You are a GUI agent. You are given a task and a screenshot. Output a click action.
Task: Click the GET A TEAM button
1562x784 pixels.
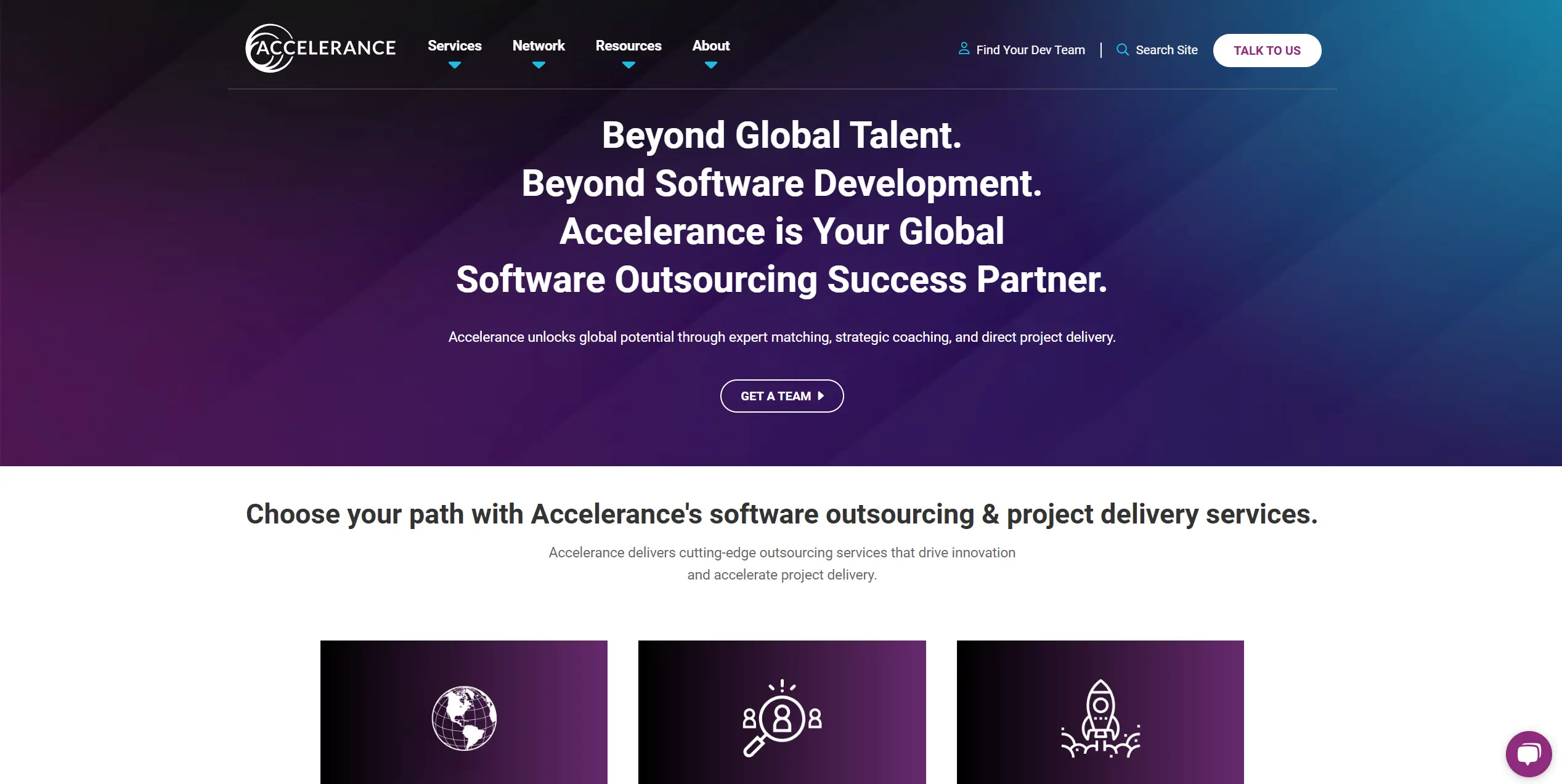pos(781,395)
